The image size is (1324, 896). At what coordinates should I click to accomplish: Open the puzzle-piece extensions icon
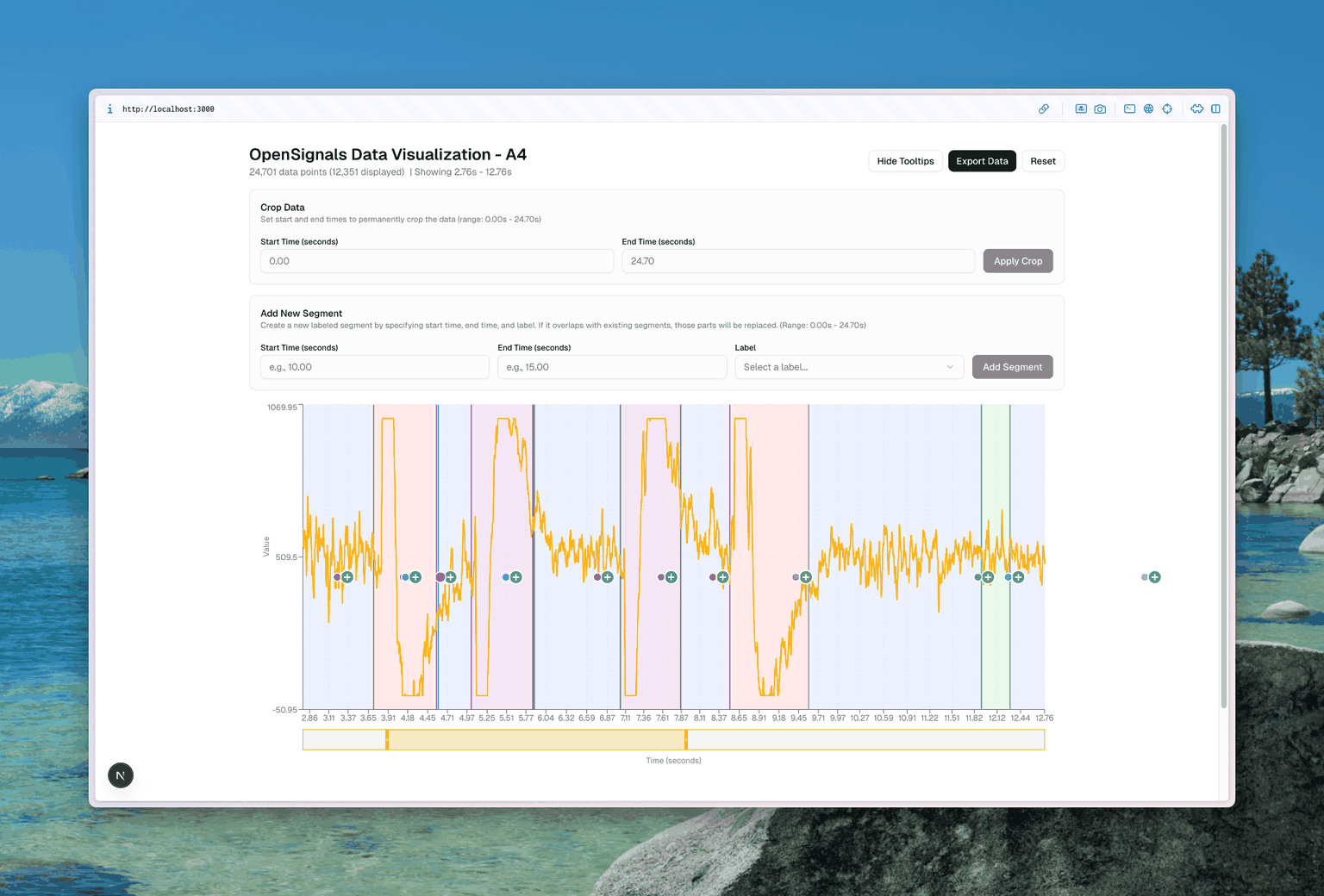[x=1197, y=109]
